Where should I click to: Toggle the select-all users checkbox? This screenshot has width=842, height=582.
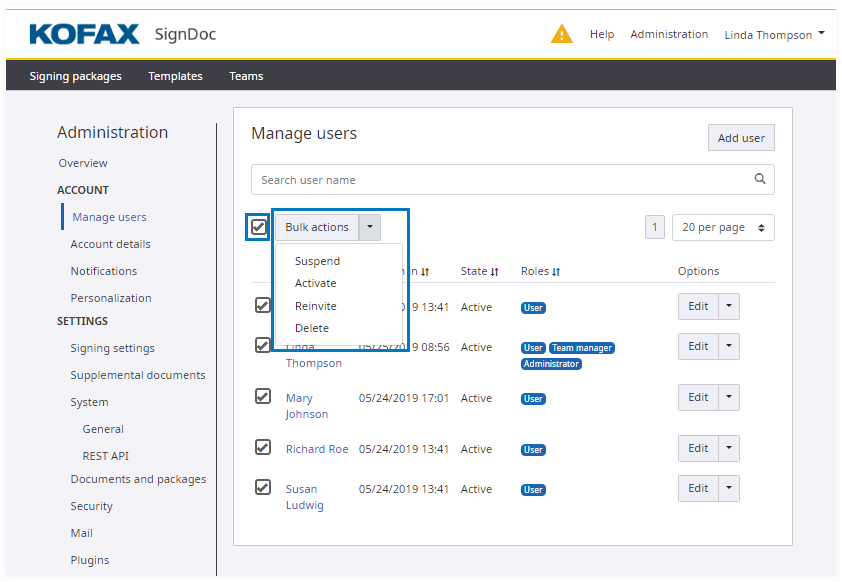[x=259, y=227]
